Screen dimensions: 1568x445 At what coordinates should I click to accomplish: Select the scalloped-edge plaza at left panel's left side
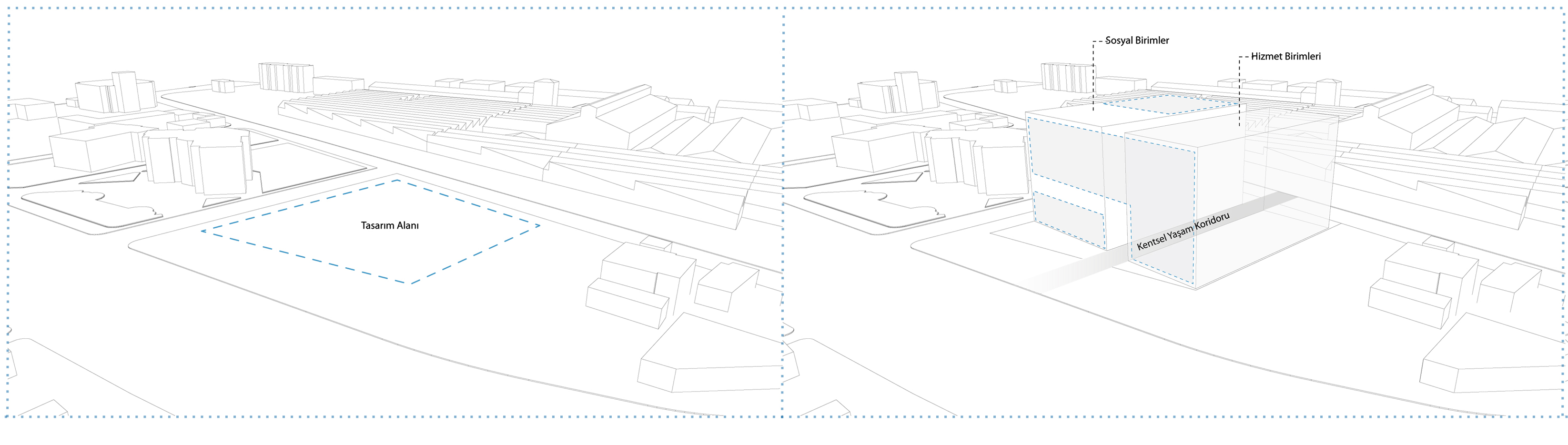[91, 210]
